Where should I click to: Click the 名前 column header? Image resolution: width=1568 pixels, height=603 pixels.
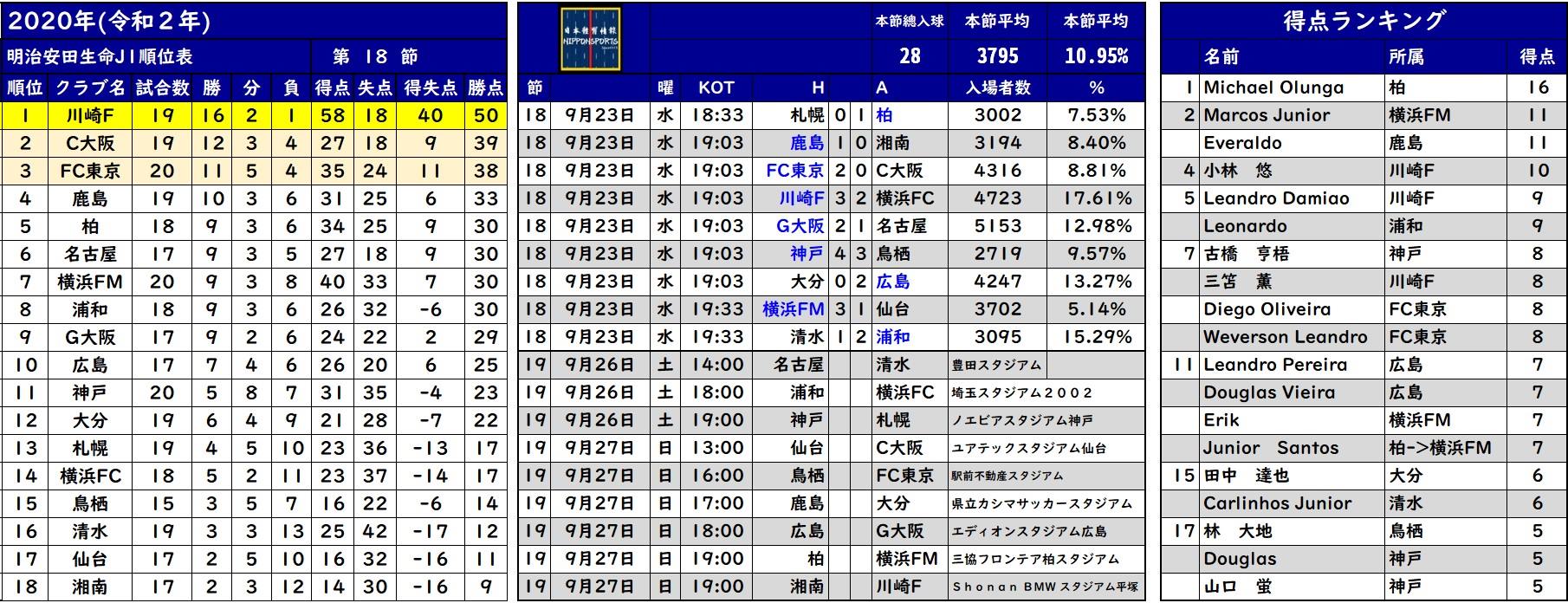1221,57
